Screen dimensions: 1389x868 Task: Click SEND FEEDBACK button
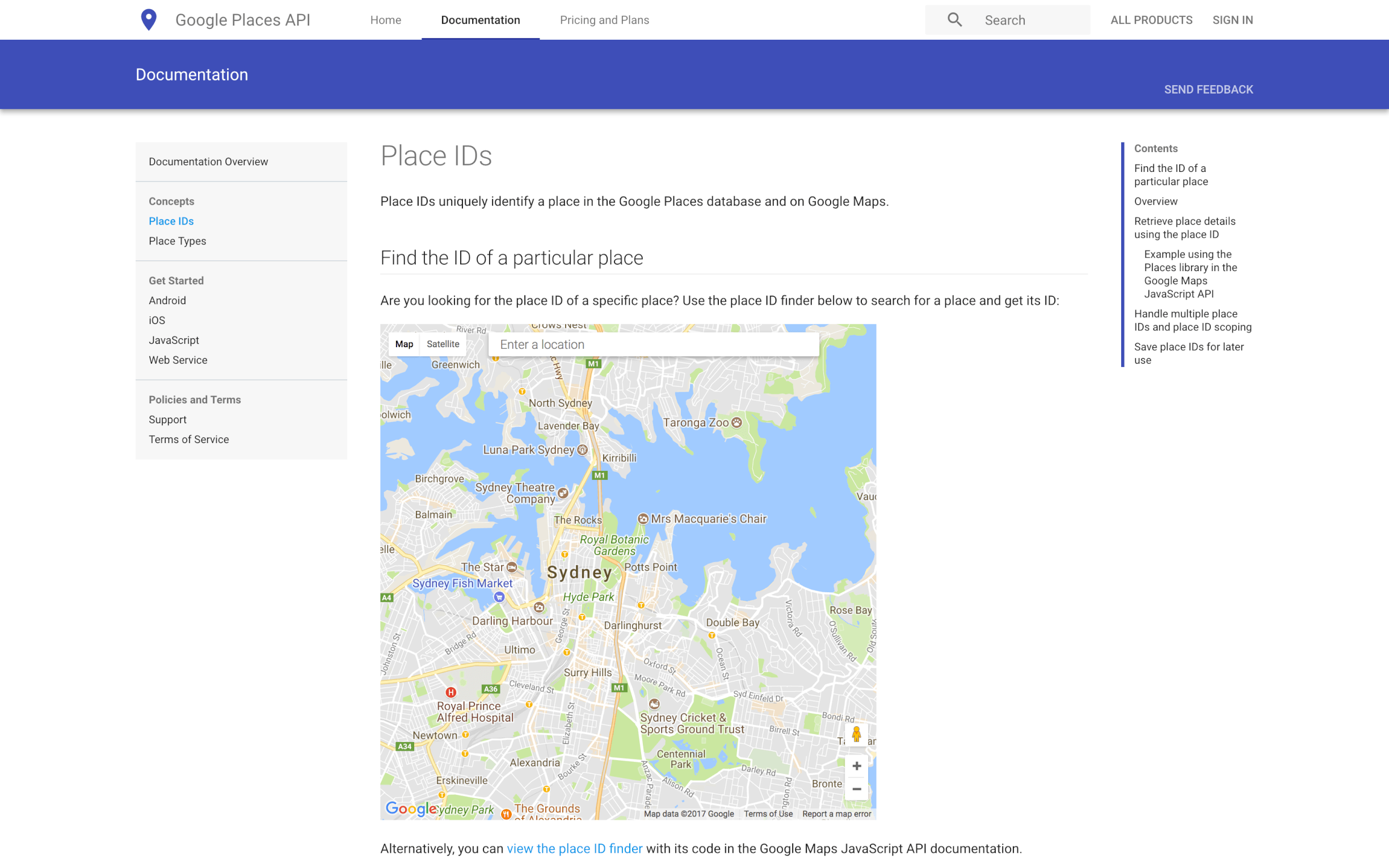[1208, 90]
